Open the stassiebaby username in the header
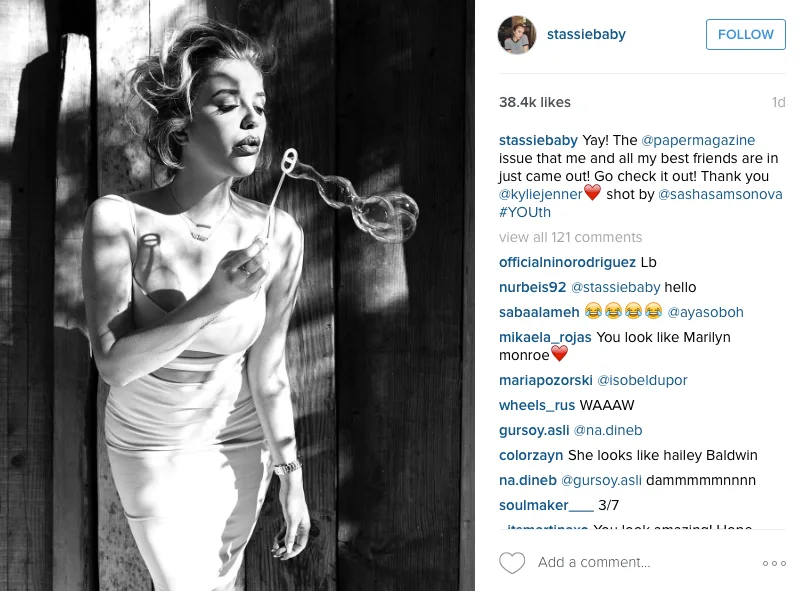 (586, 34)
